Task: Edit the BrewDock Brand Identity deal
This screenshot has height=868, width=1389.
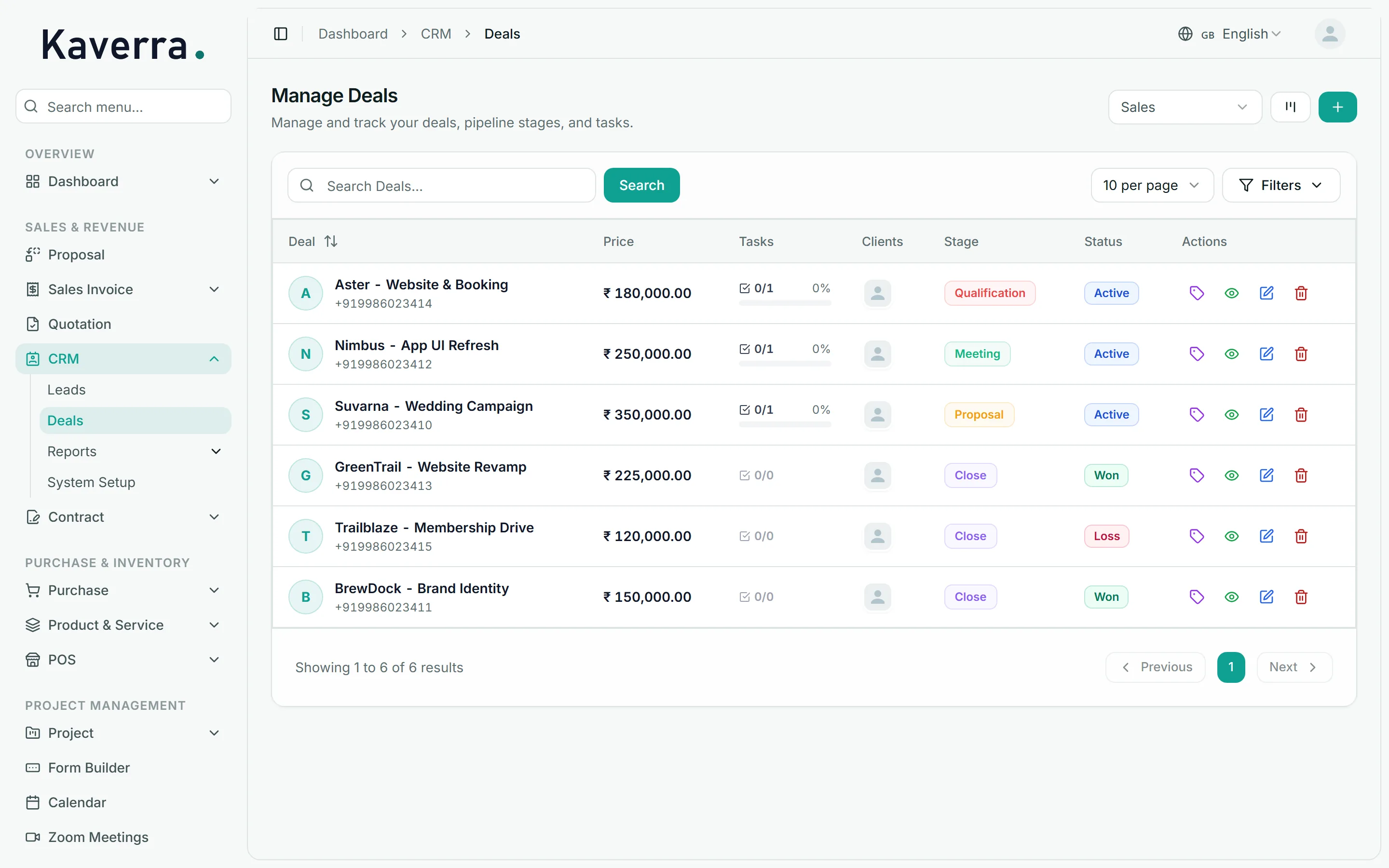Action: pos(1267,597)
